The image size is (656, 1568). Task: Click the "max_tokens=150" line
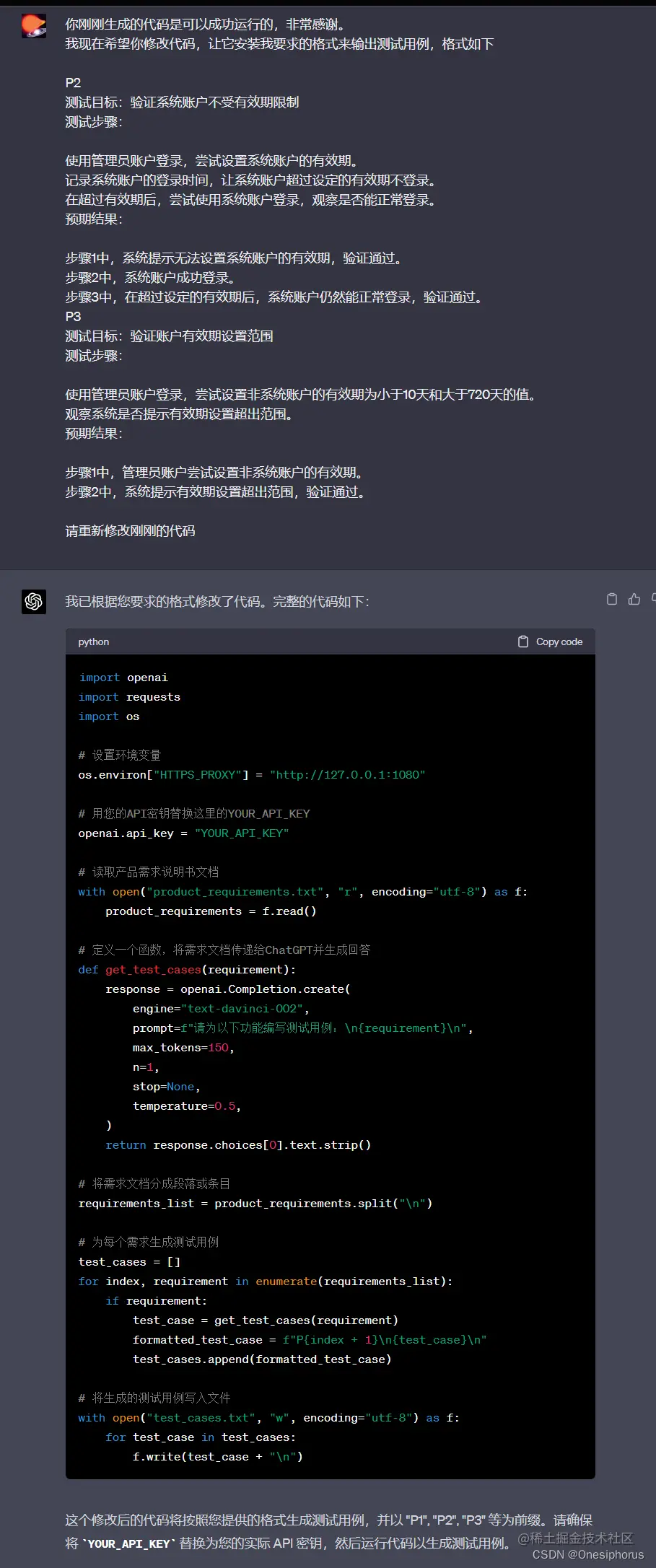pos(183,1047)
